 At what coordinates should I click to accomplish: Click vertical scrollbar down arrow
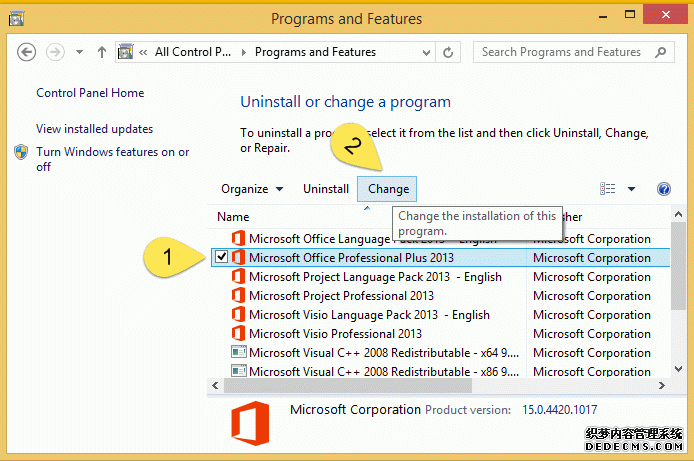pyautogui.click(x=678, y=369)
